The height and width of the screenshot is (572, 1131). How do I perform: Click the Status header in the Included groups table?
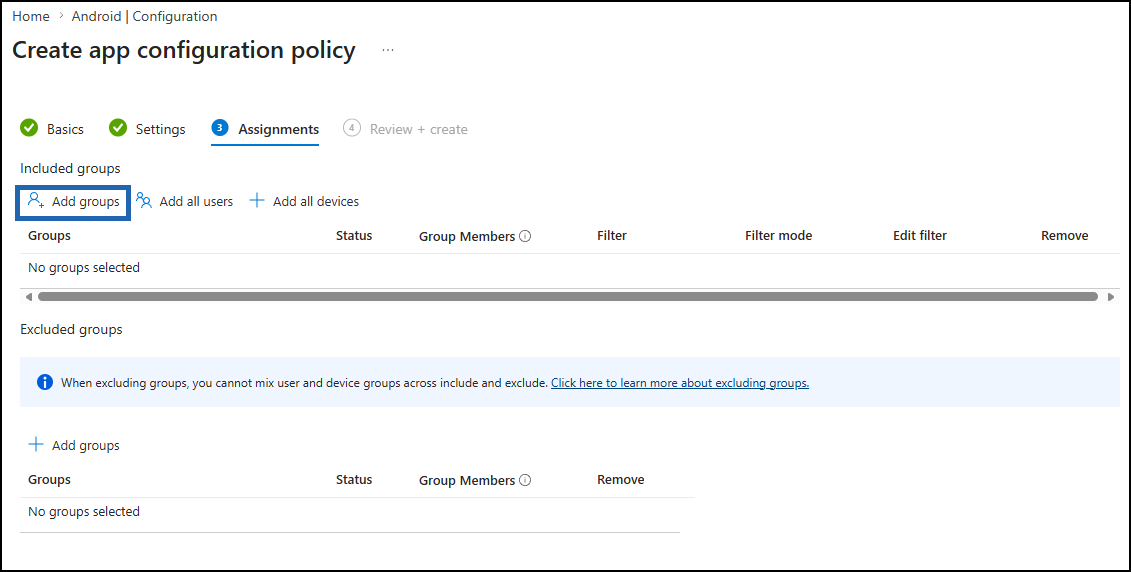[354, 236]
